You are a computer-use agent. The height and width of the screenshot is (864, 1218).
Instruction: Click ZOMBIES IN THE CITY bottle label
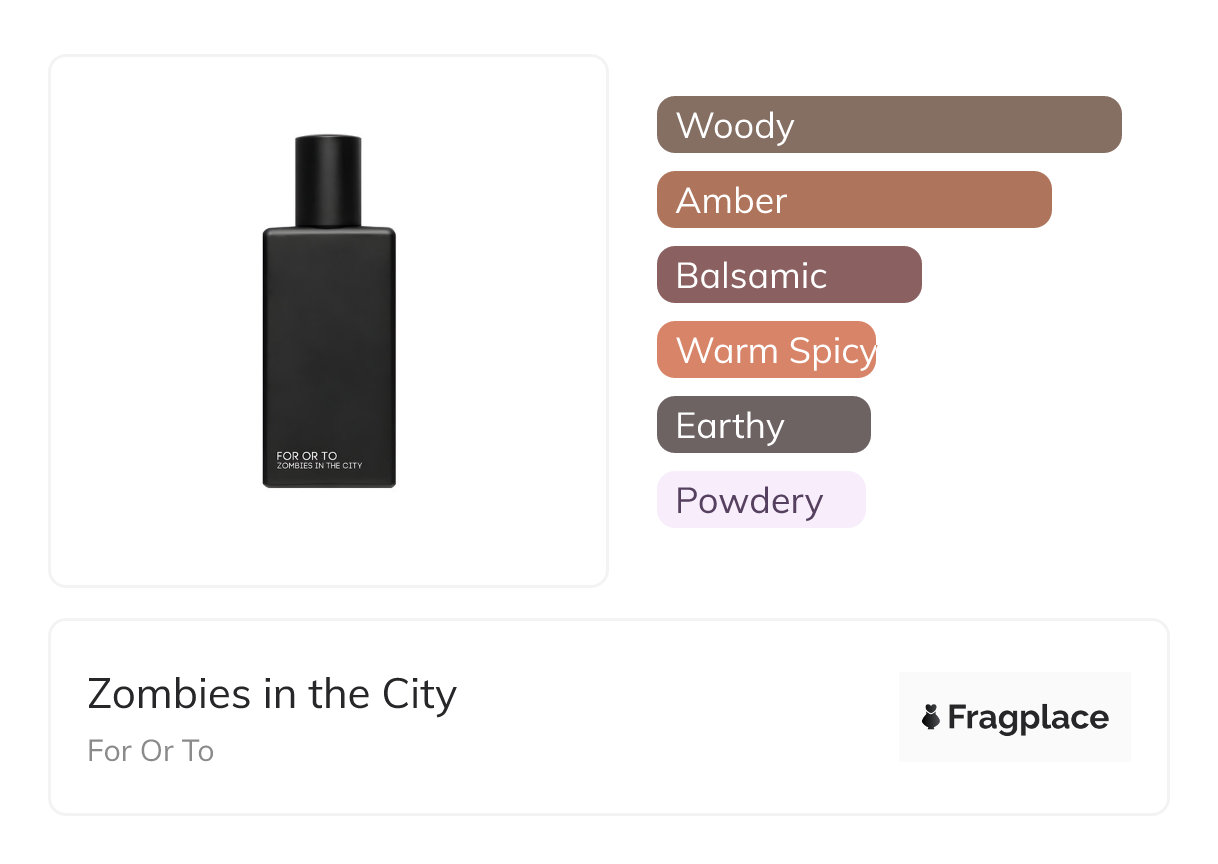(x=319, y=466)
